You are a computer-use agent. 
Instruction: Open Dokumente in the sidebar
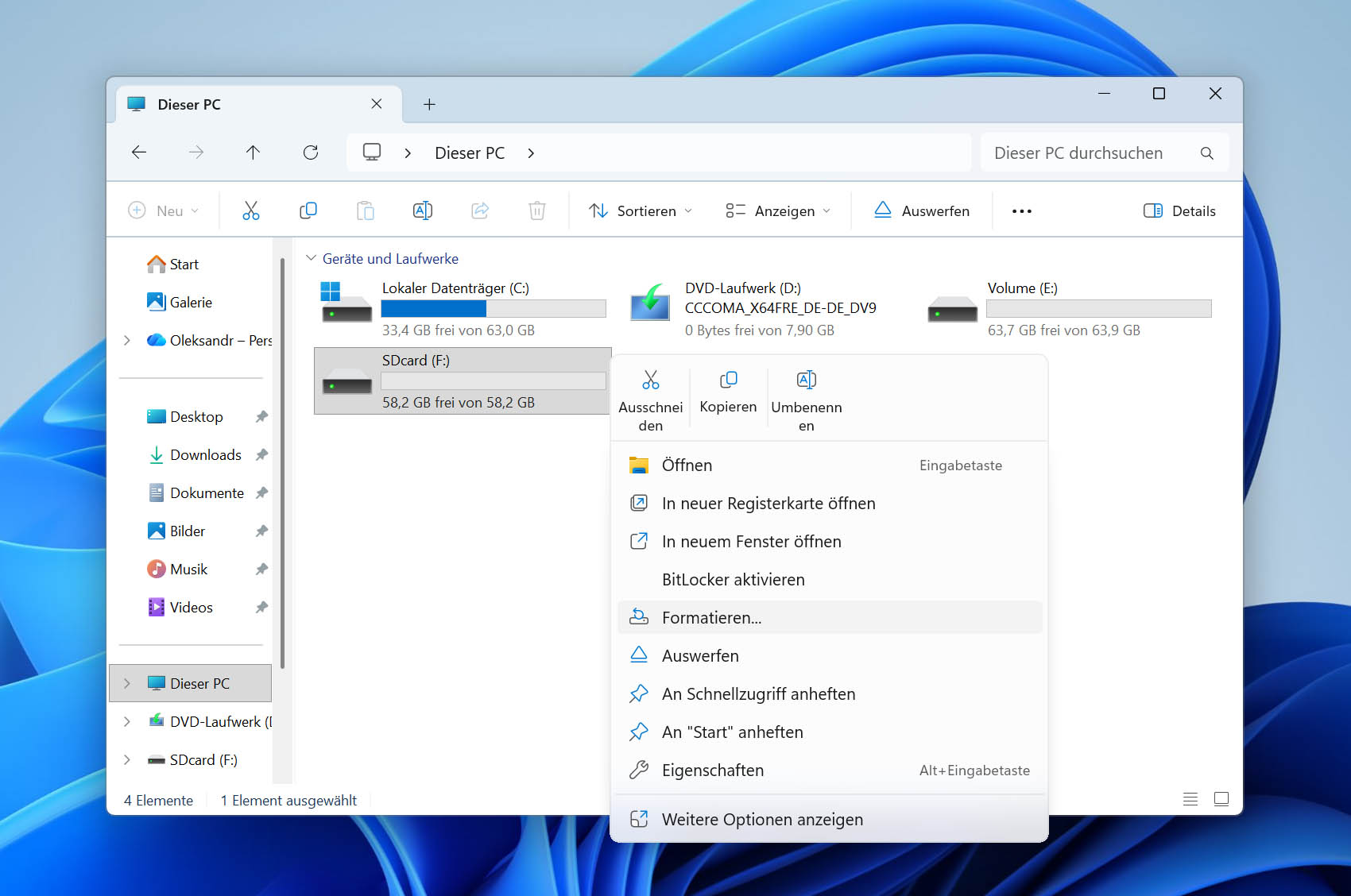click(x=195, y=492)
